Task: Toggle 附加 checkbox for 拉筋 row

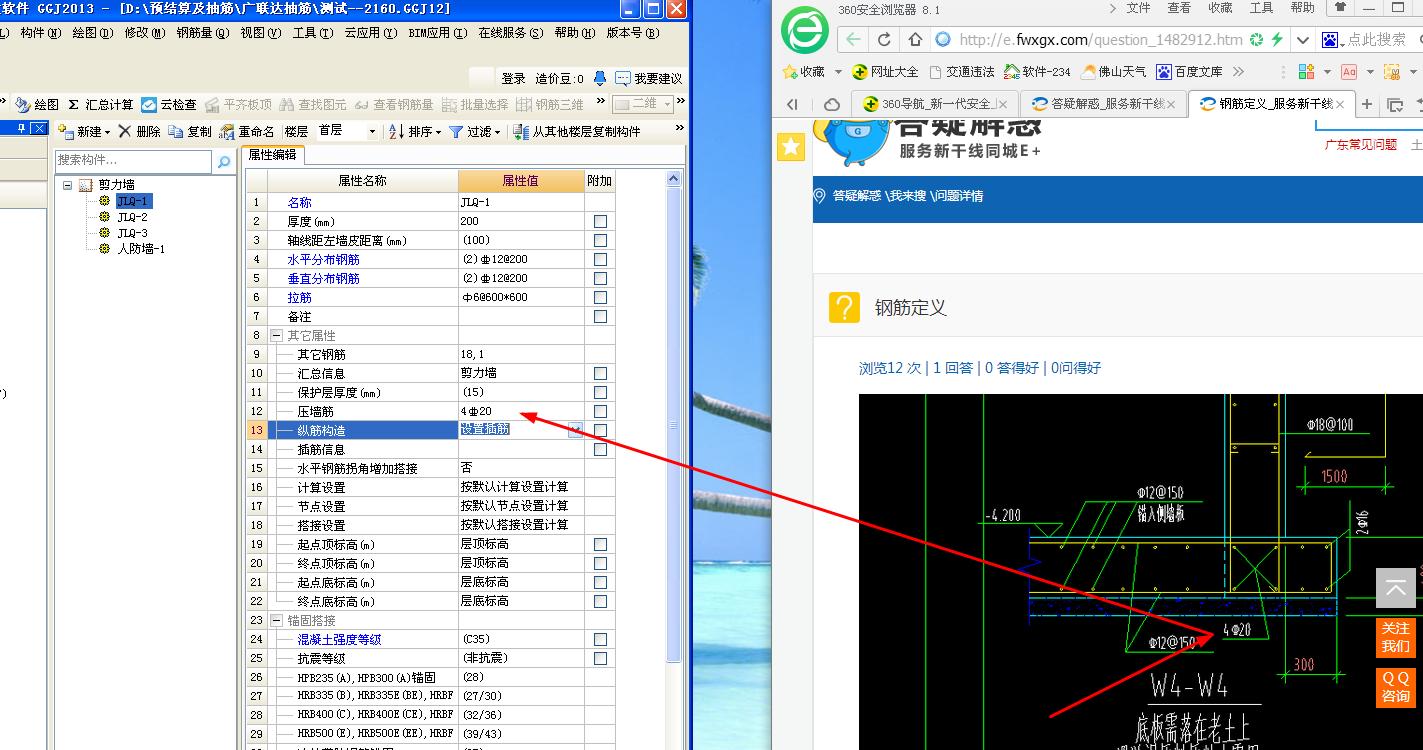Action: (600, 297)
